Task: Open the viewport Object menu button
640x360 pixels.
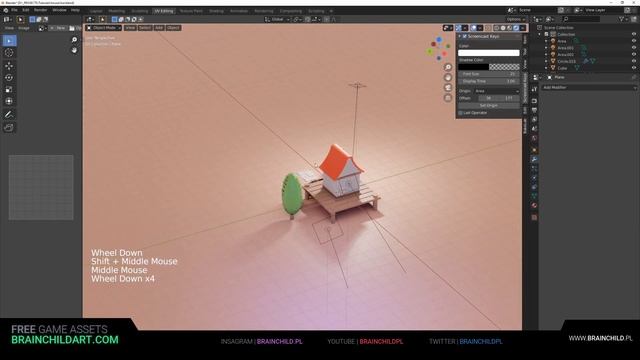Action: click(173, 28)
